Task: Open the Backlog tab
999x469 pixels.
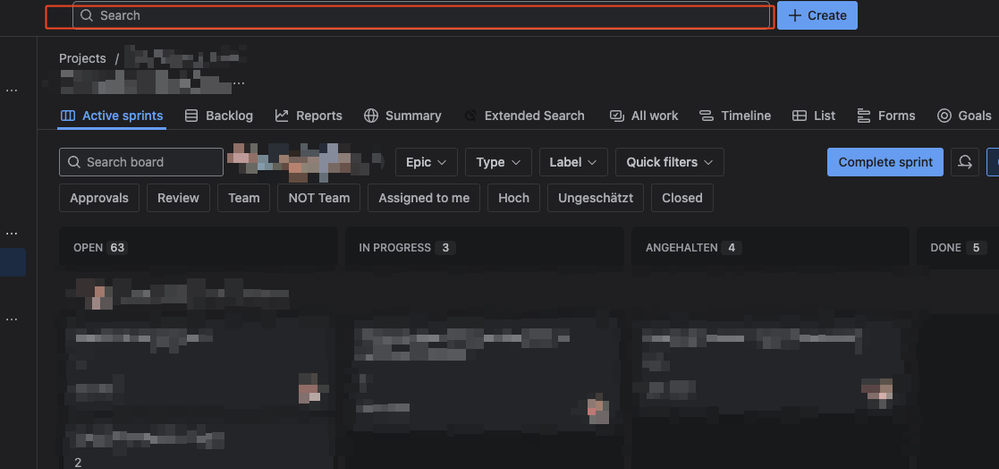Action: [x=219, y=115]
